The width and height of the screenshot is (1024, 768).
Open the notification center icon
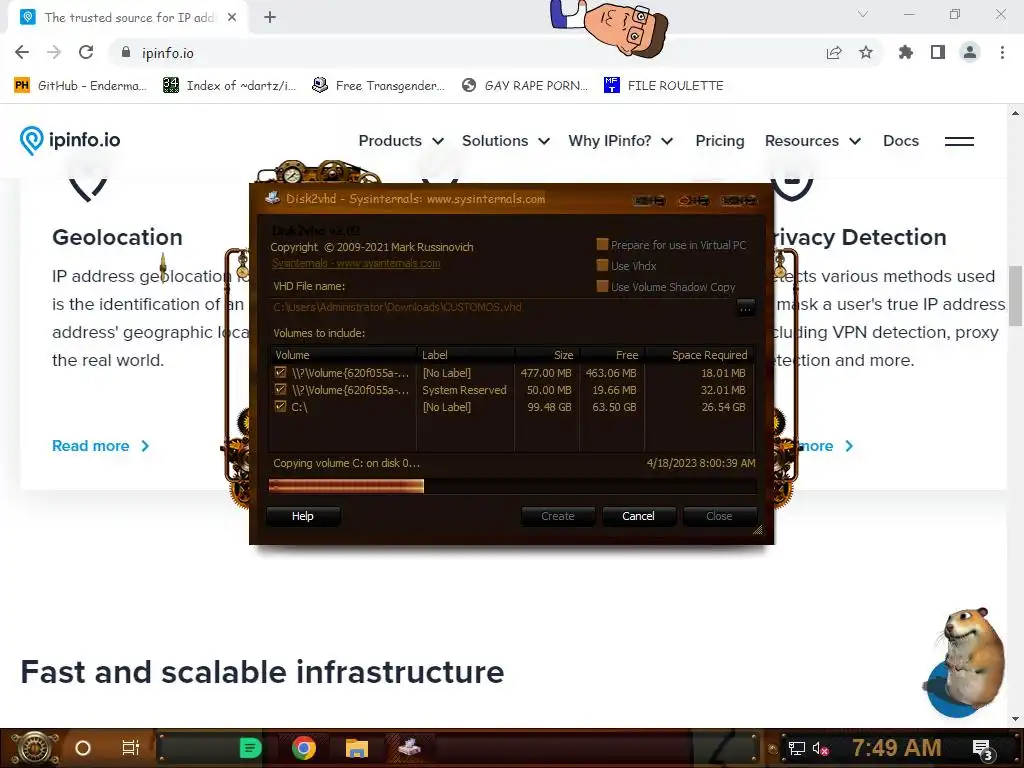983,750
